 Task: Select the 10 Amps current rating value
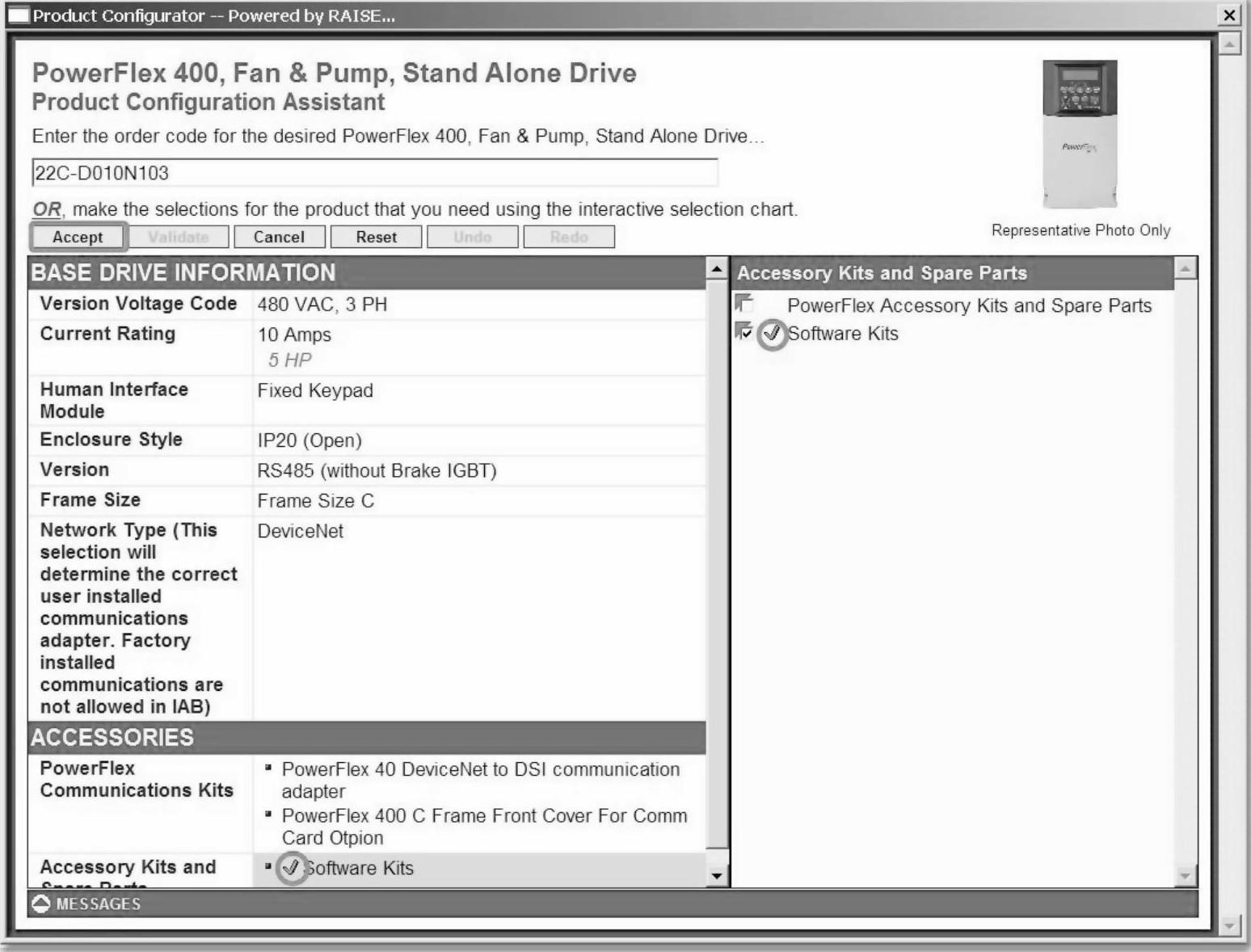pyautogui.click(x=294, y=335)
